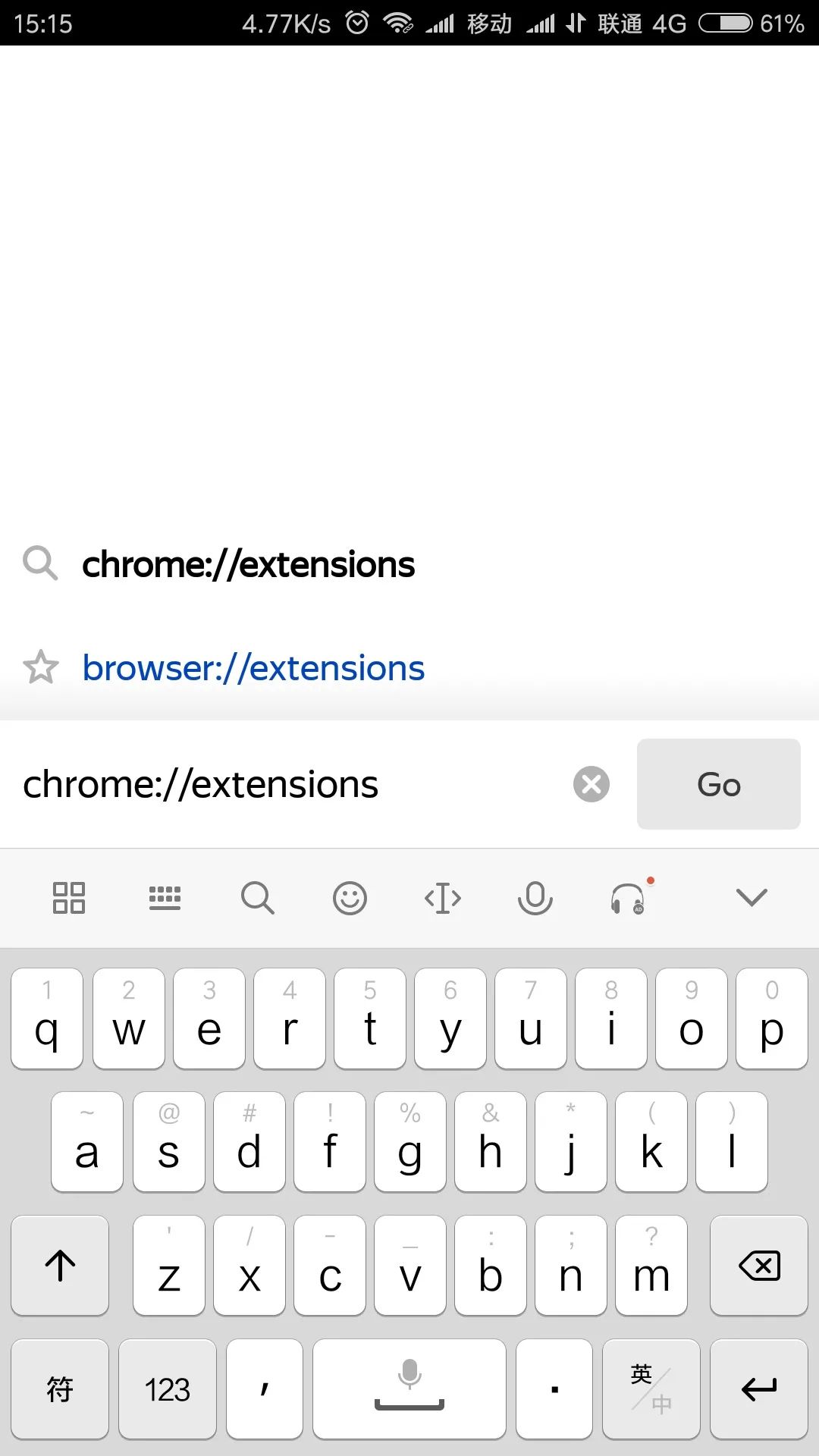Activate the text cursor movement tool

pos(443,898)
